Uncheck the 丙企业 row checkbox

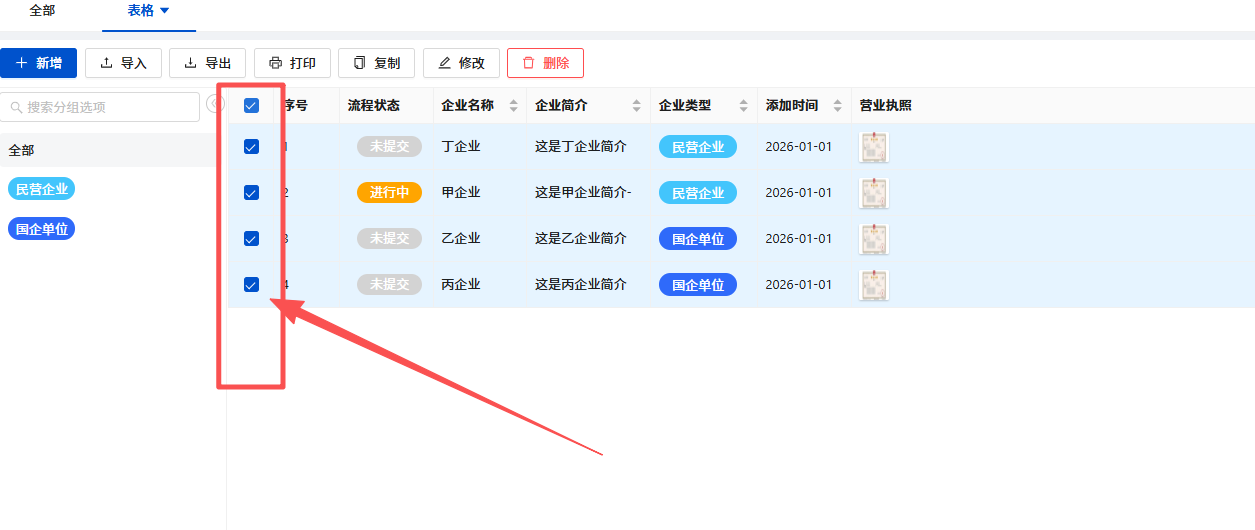point(251,285)
